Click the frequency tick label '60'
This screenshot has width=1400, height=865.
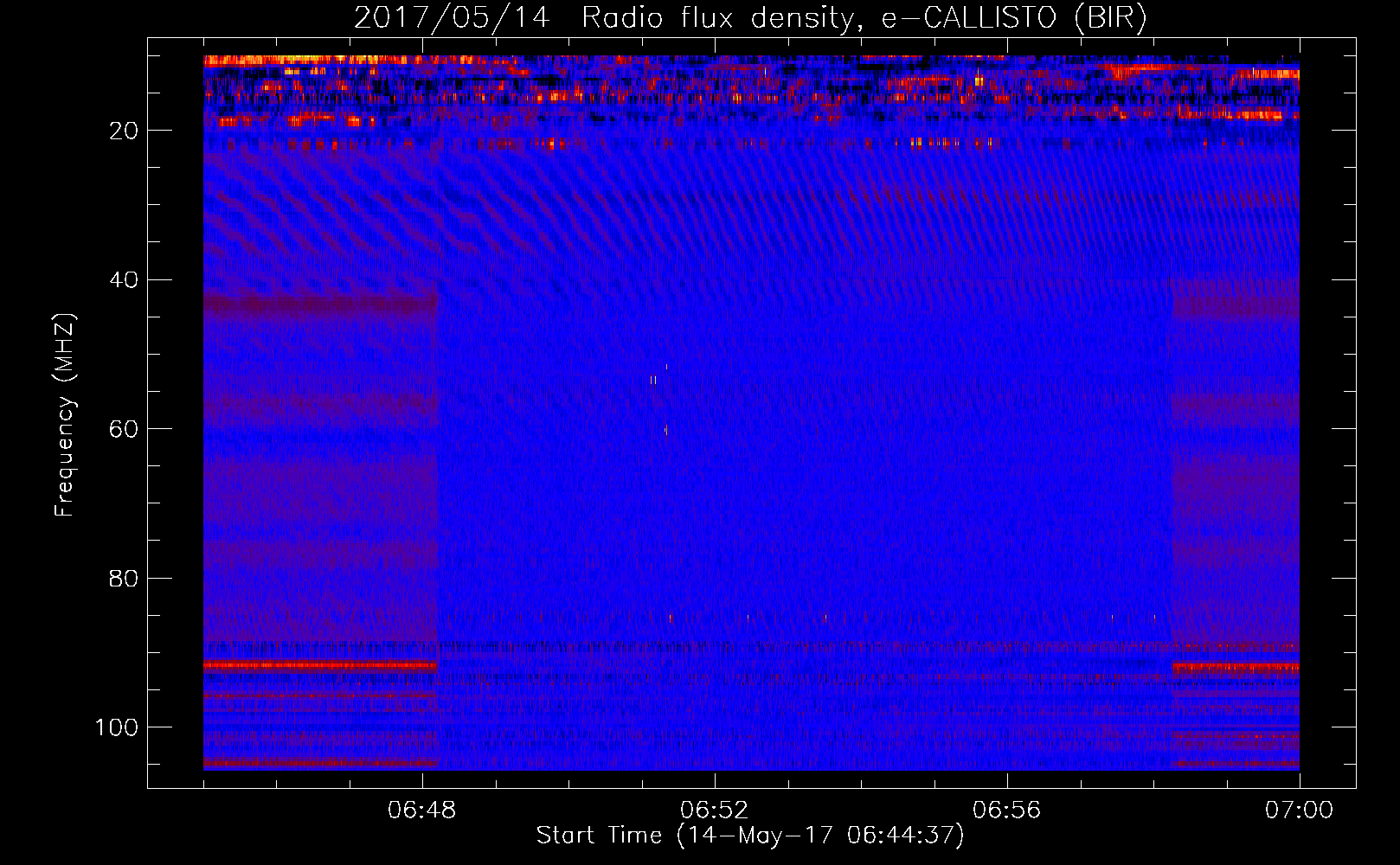pos(125,429)
